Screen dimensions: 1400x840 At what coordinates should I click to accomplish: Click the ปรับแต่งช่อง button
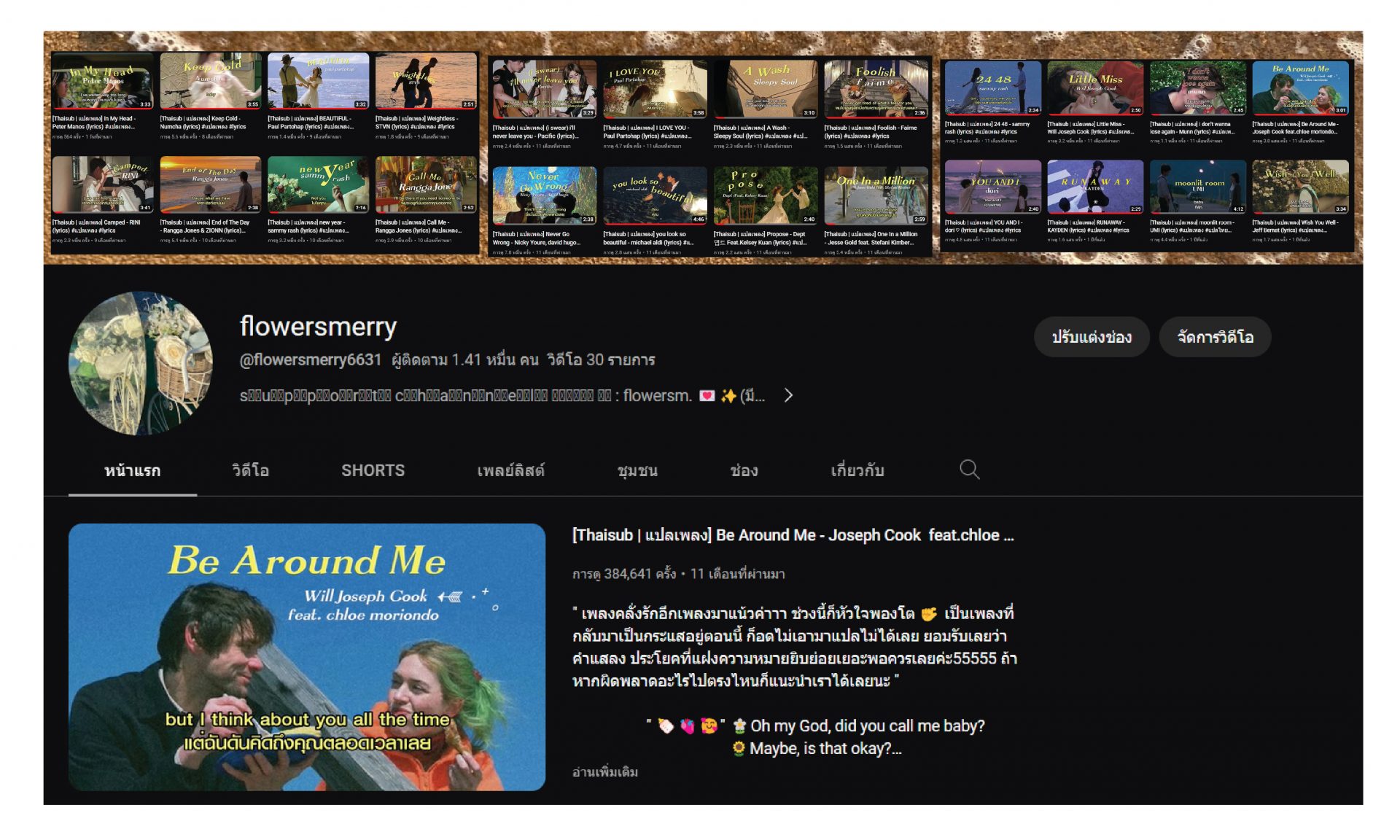click(1092, 337)
